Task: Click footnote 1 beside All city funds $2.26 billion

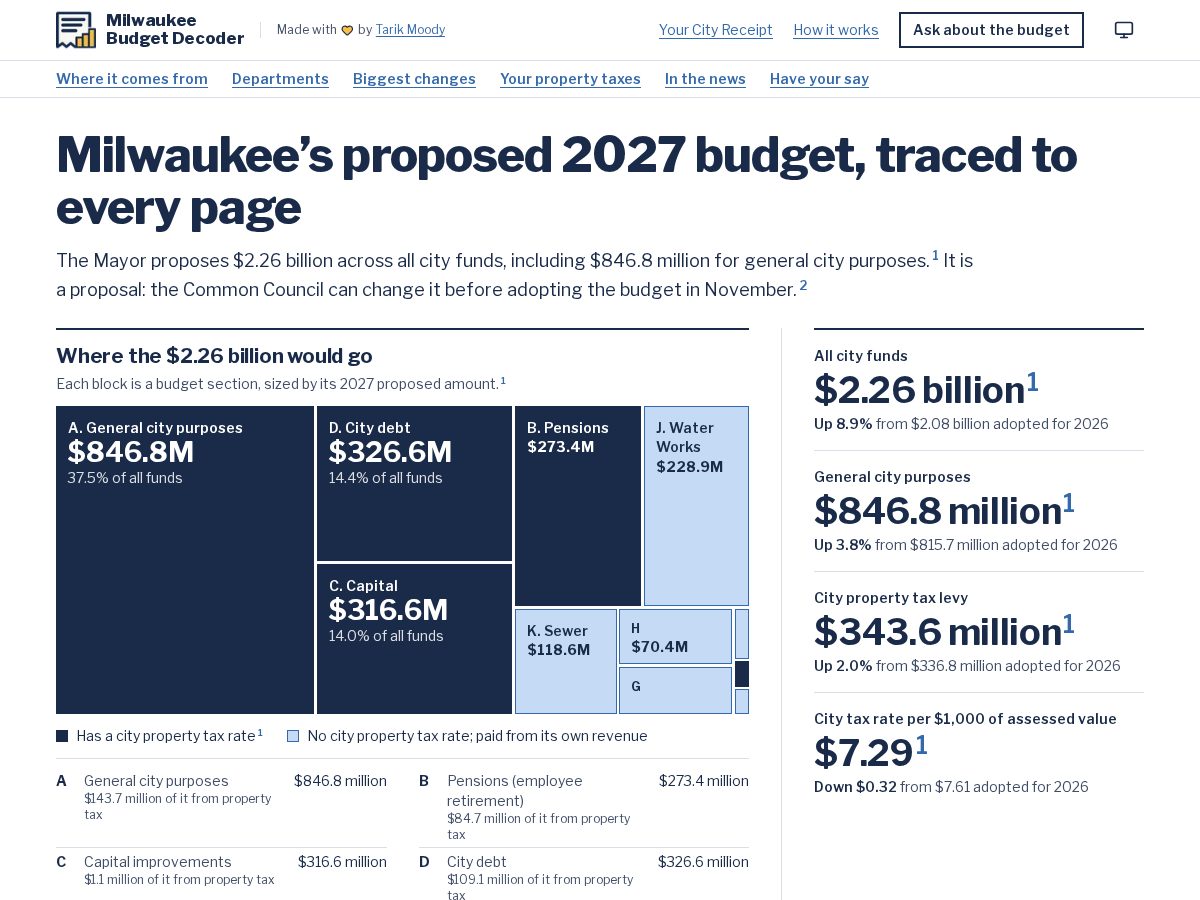Action: (x=1033, y=383)
